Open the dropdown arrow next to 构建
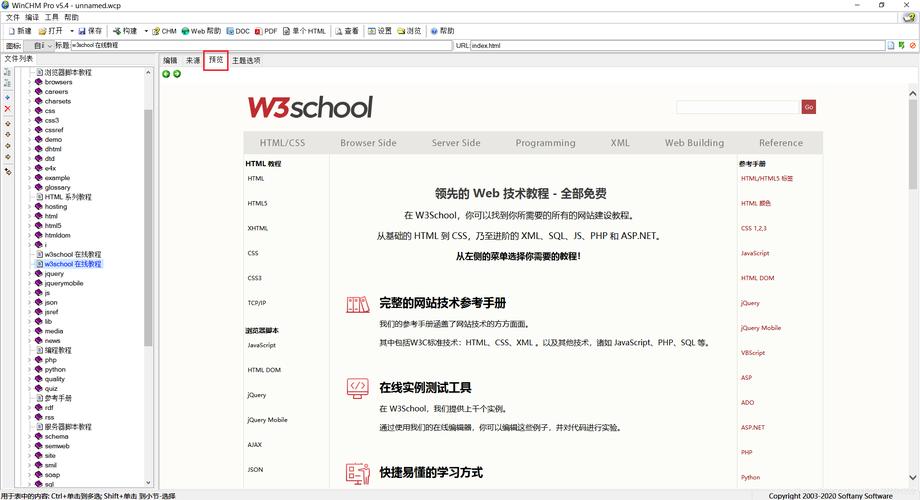The height and width of the screenshot is (500, 920). tap(146, 31)
